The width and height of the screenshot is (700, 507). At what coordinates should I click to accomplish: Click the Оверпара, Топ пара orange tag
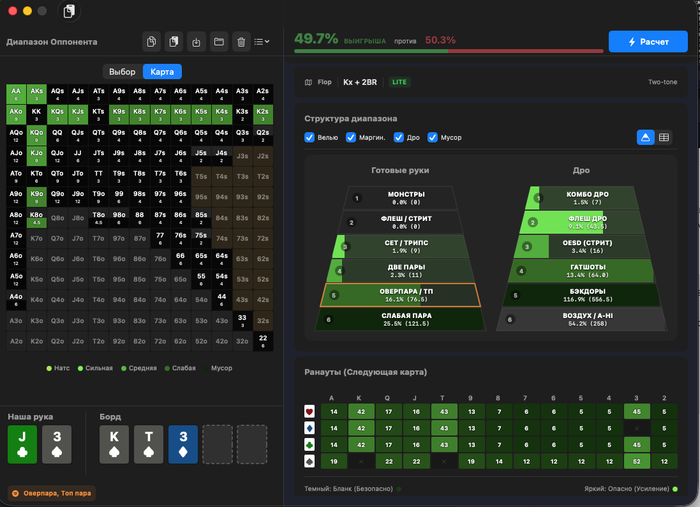(51, 493)
